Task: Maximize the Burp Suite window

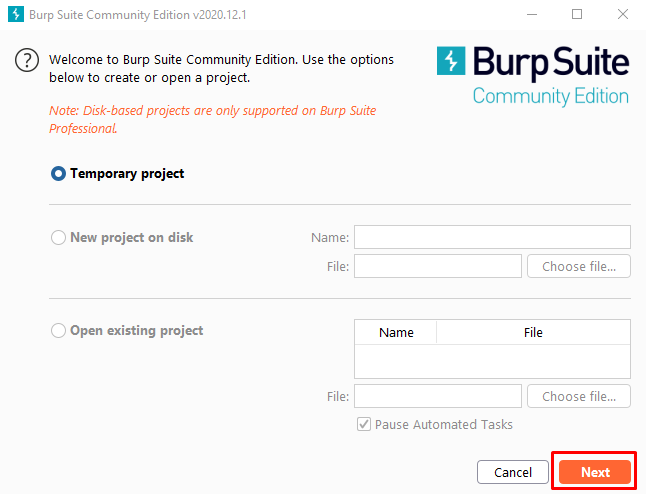Action: pyautogui.click(x=577, y=14)
